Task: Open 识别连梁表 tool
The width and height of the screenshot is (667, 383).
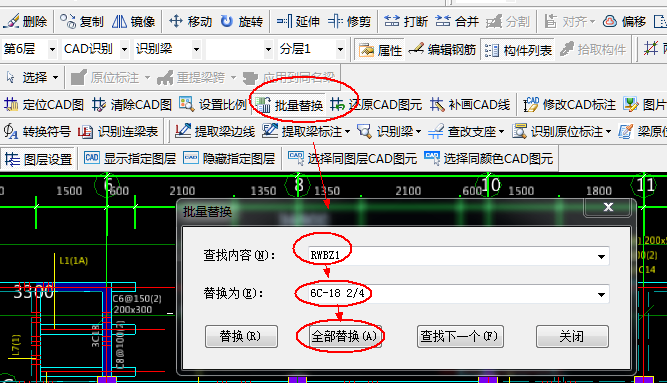Action: click(x=118, y=131)
